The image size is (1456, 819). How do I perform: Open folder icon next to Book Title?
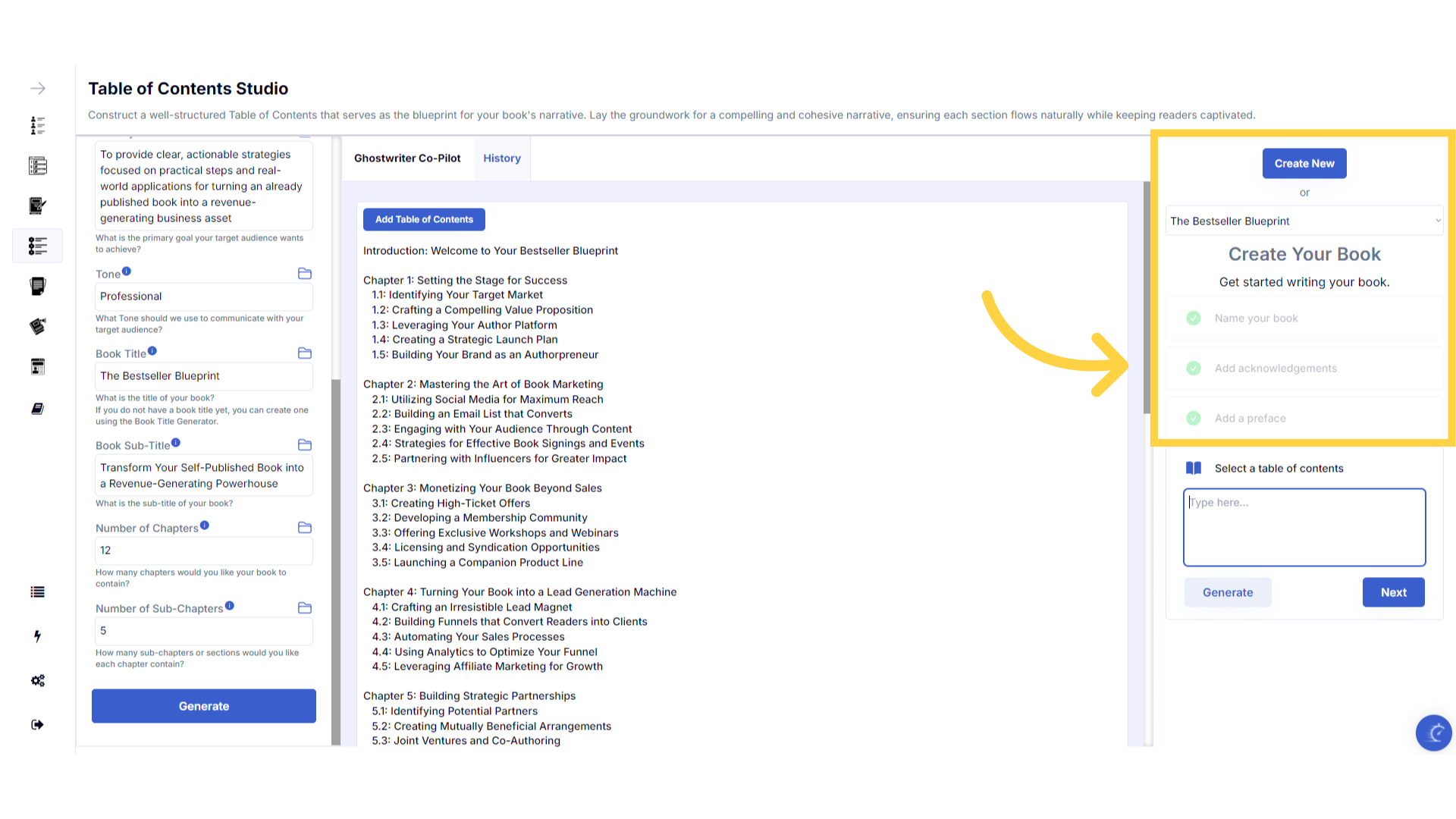[x=305, y=353]
